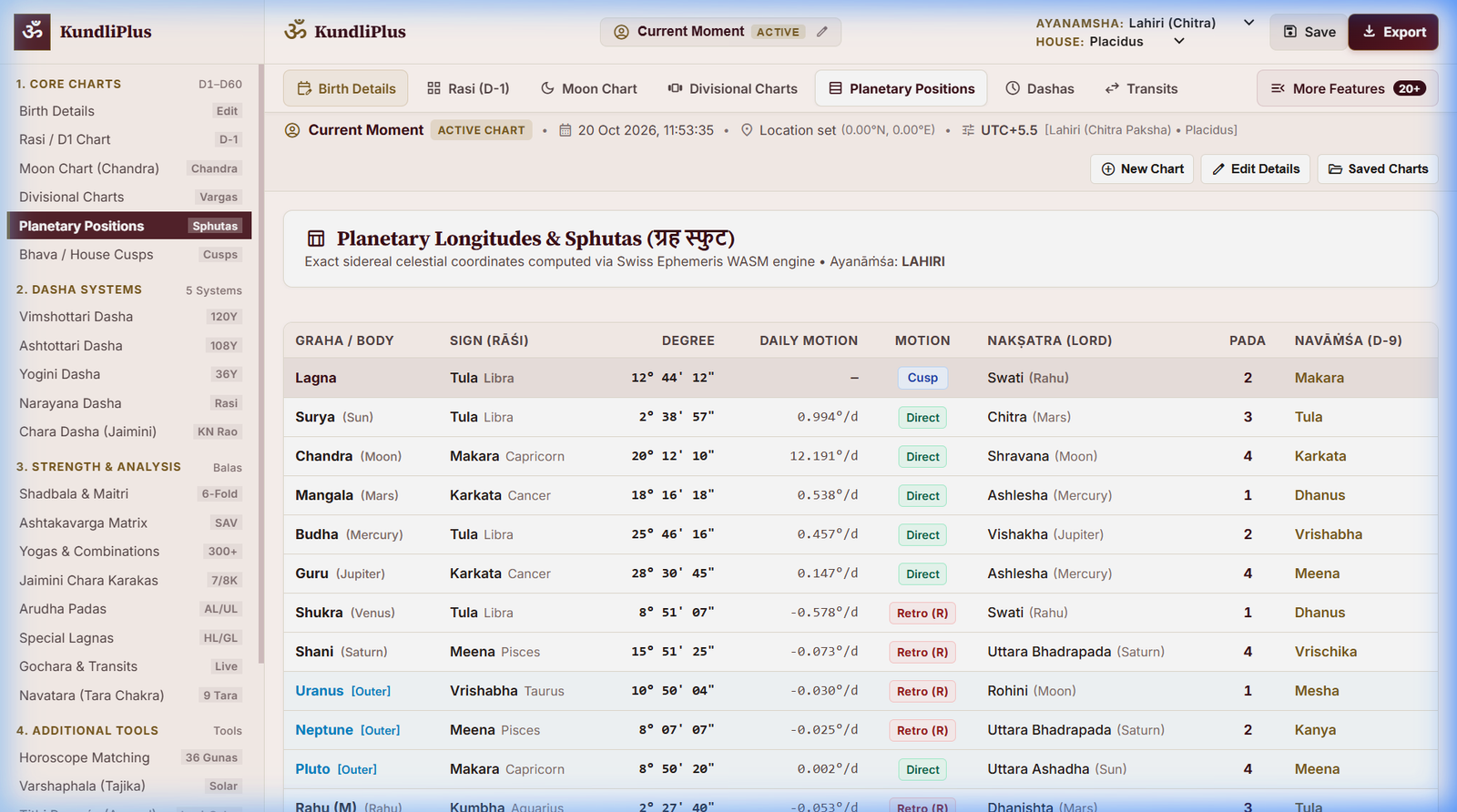Click the Cusp badge in Lagna row
Image resolution: width=1457 pixels, height=812 pixels.
[x=922, y=378]
